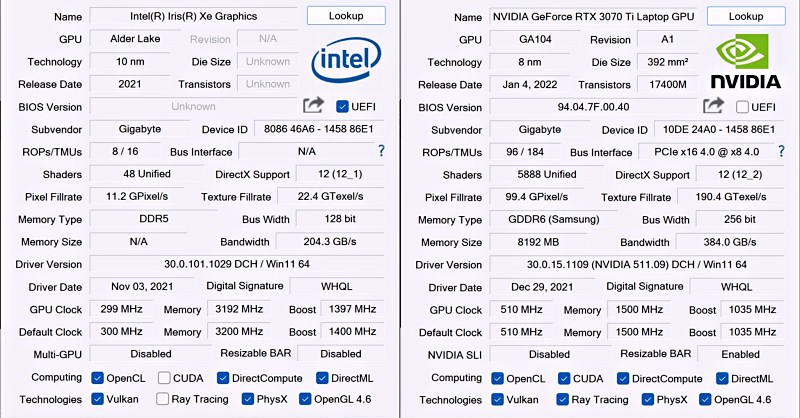
Task: Click the Bus Interface question mark for Intel
Action: coord(381,151)
